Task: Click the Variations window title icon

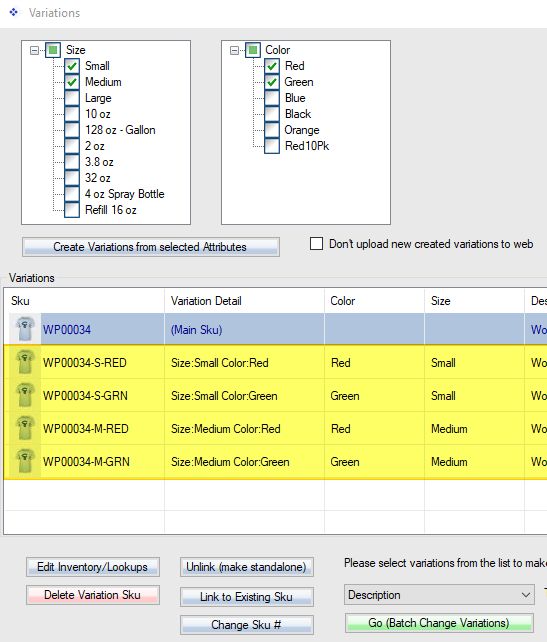Action: (14, 12)
